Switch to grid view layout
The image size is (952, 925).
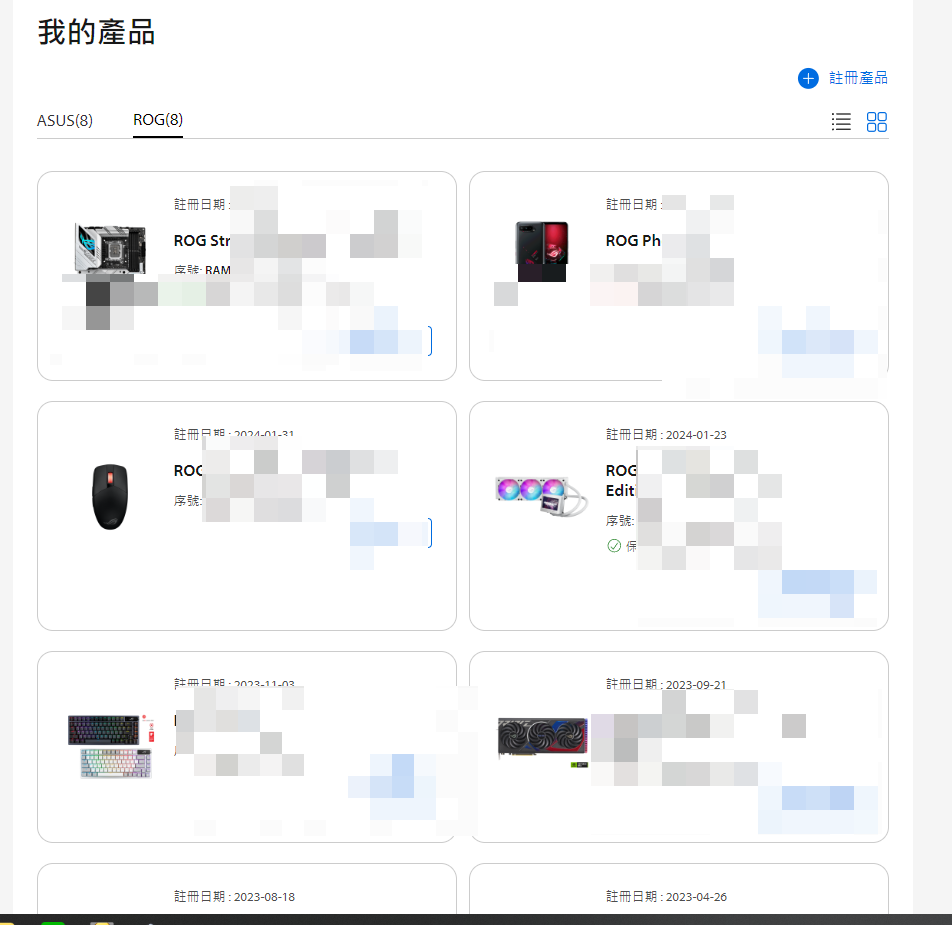click(x=876, y=122)
